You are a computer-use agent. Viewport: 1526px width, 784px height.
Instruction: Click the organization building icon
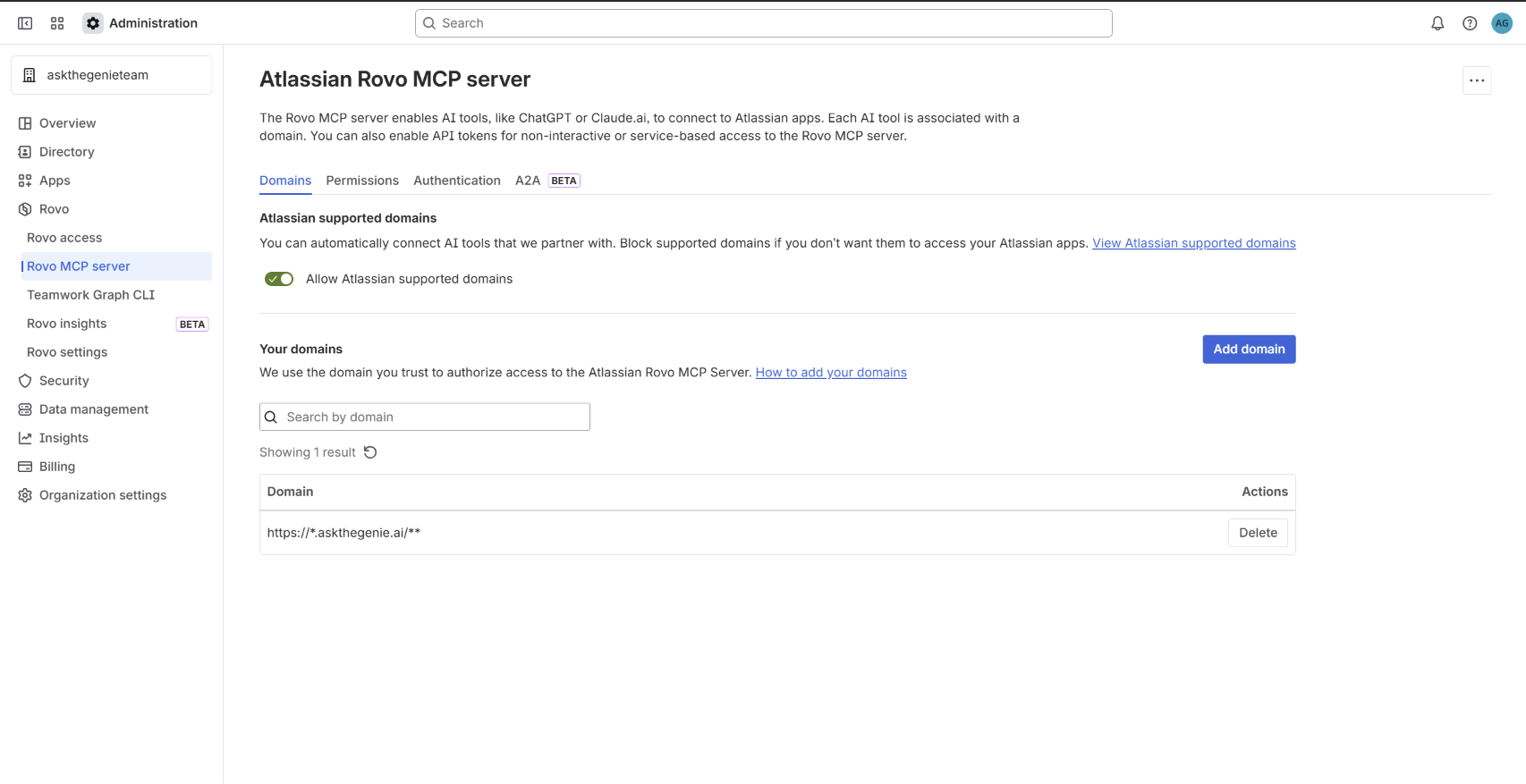click(x=30, y=75)
